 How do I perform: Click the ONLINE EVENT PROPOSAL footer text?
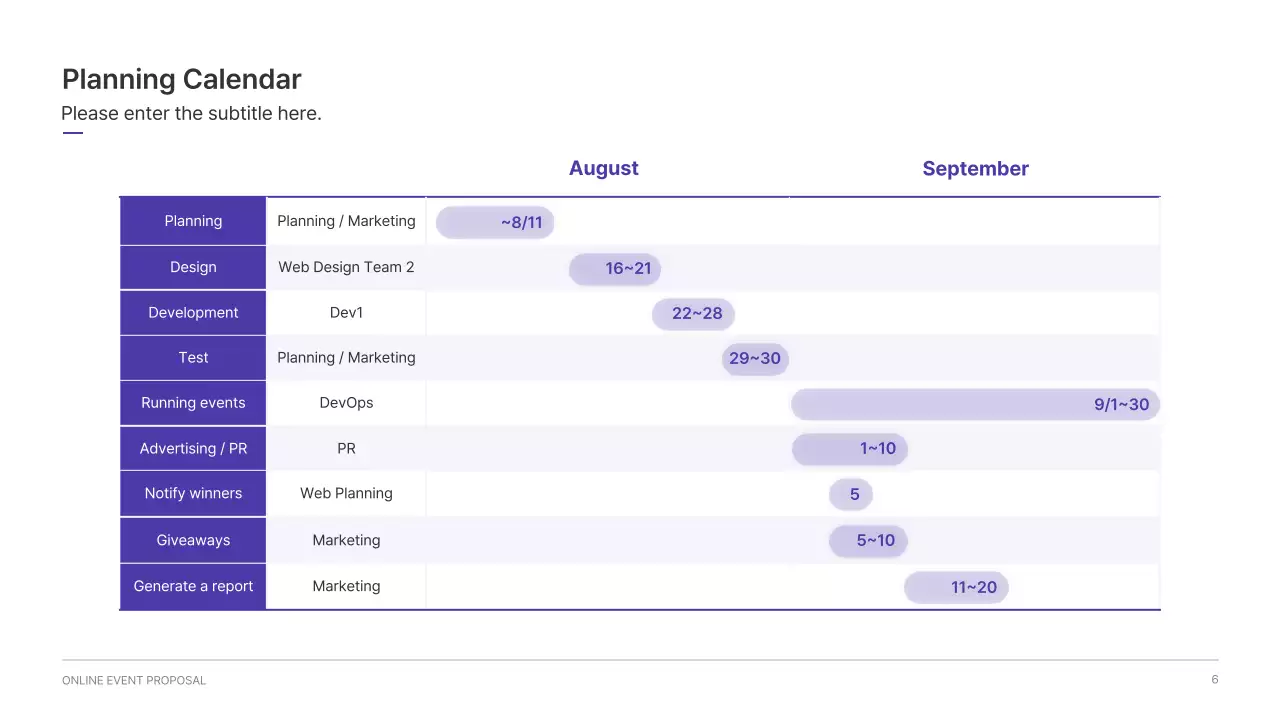pos(133,680)
